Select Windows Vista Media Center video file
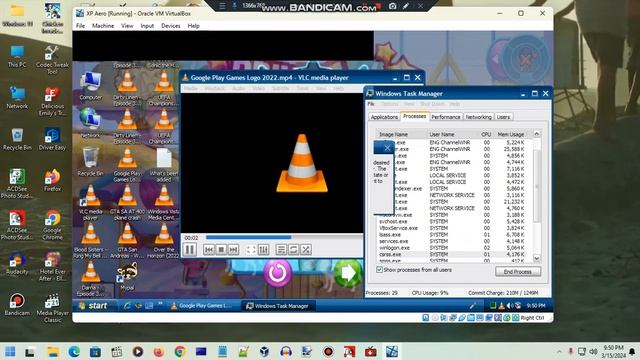Screen dimensions: 640x360 click(x=164, y=202)
